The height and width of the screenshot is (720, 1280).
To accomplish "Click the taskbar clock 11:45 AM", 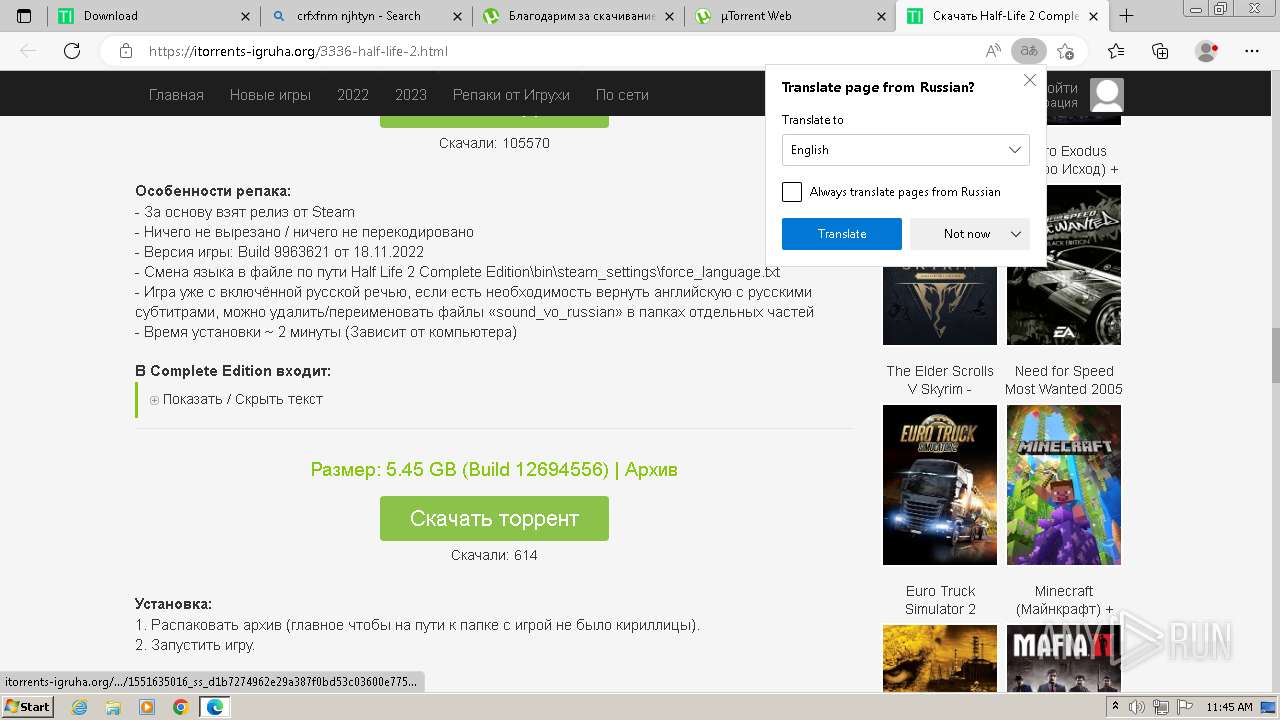I will [1229, 707].
